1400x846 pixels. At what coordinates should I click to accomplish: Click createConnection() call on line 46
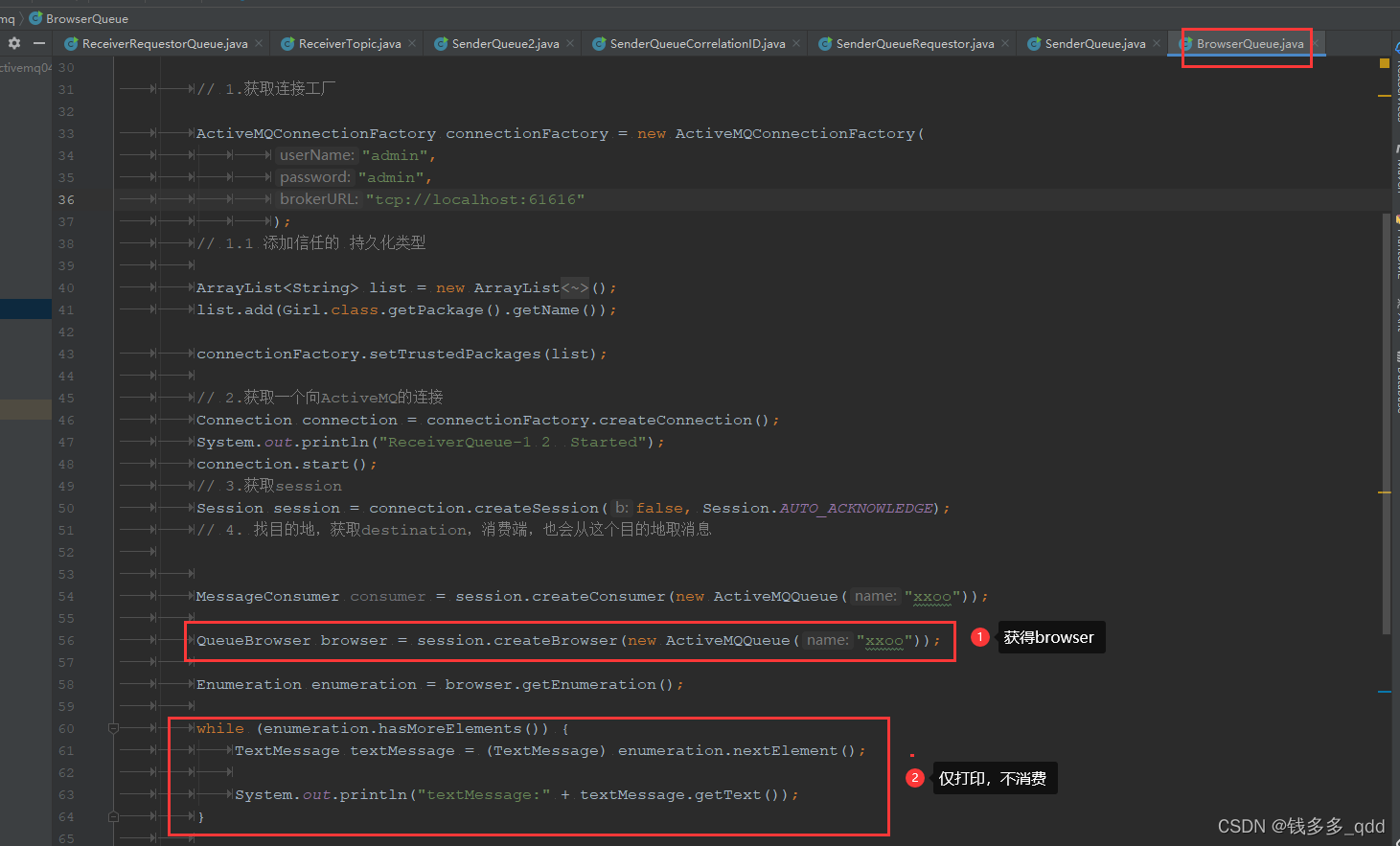[x=685, y=421]
